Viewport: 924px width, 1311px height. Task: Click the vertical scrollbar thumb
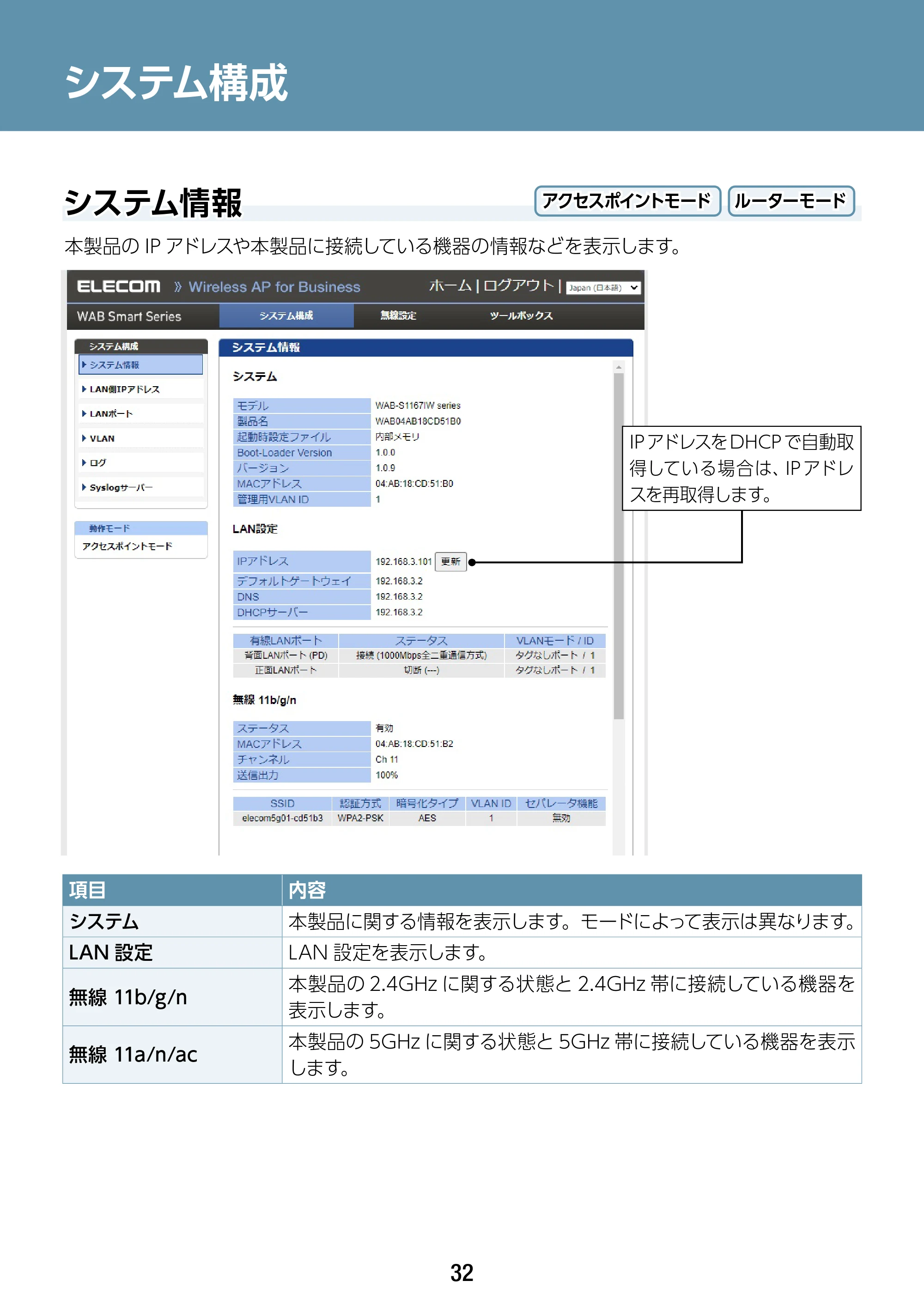coord(619,546)
